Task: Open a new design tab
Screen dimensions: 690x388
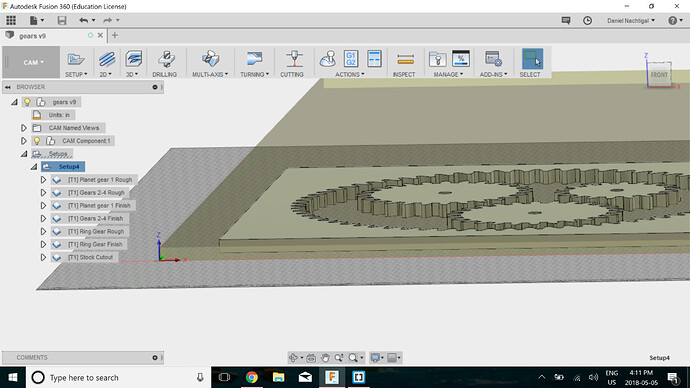Action: [115, 35]
